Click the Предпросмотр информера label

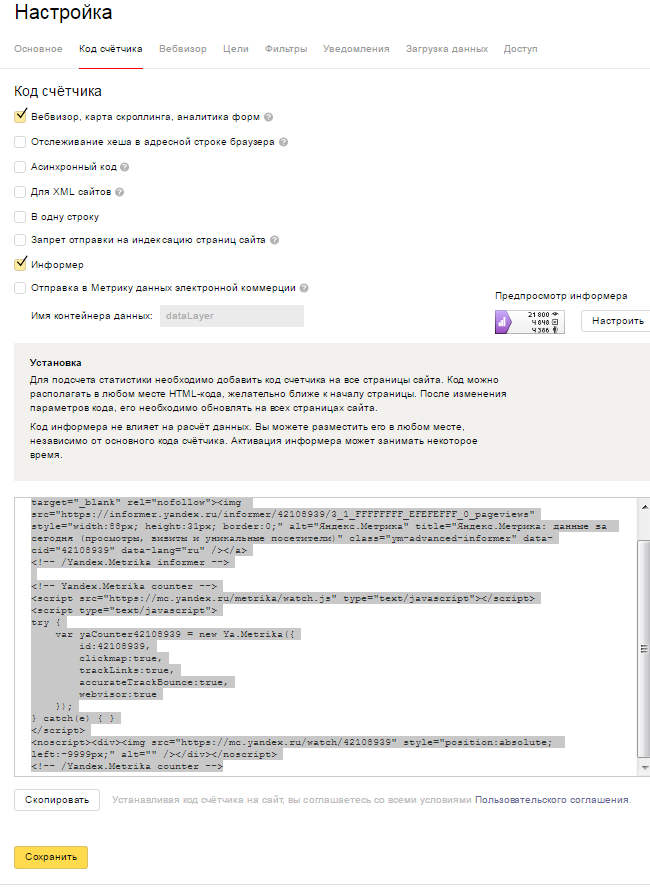561,296
